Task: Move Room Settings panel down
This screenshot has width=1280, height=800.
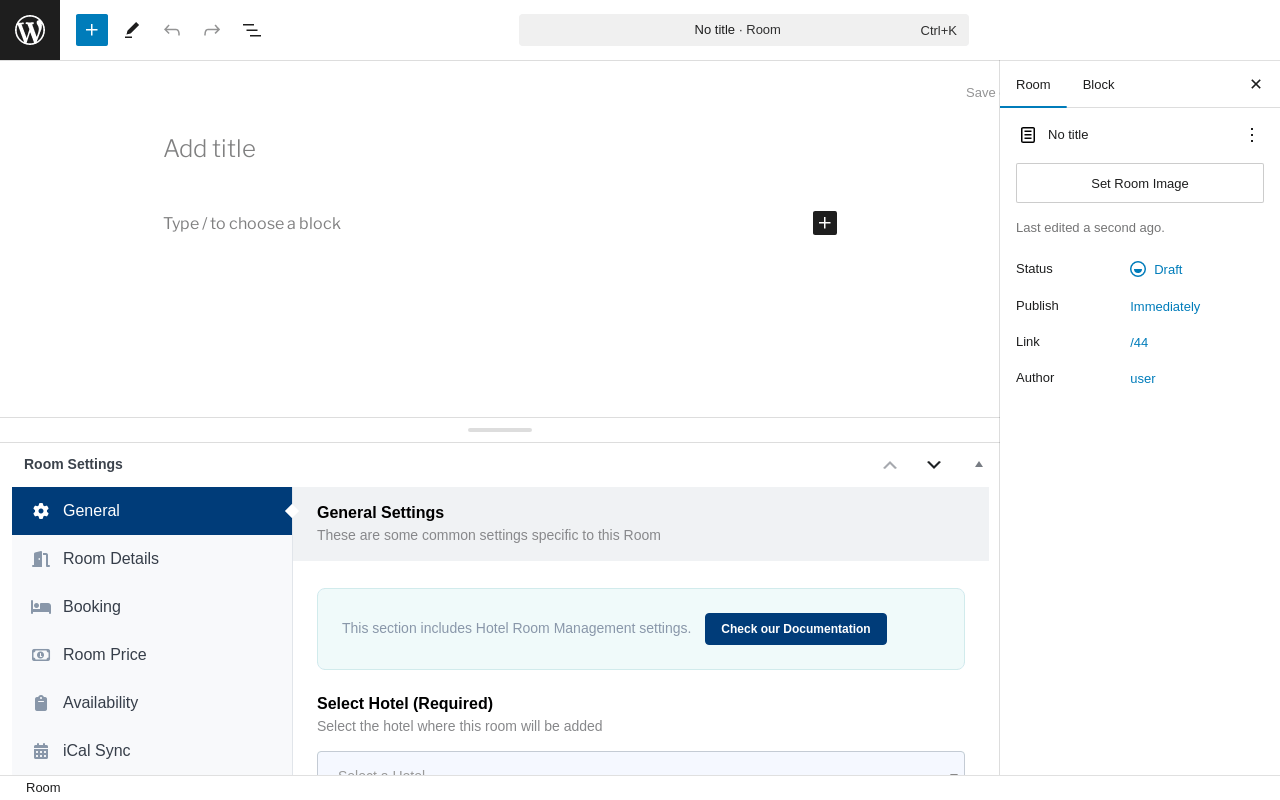Action: point(934,465)
